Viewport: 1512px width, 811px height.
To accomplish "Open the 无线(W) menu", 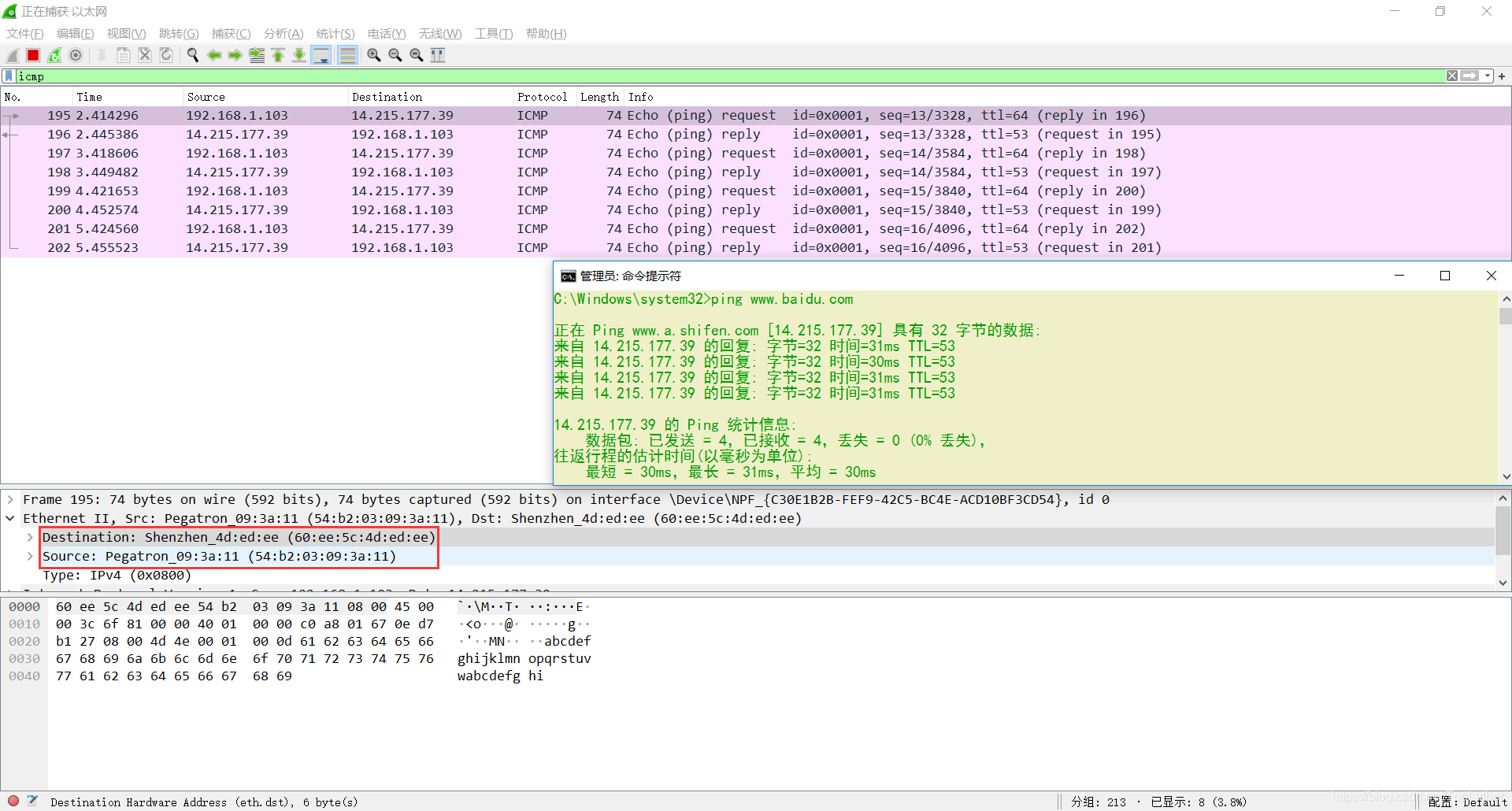I will click(440, 33).
